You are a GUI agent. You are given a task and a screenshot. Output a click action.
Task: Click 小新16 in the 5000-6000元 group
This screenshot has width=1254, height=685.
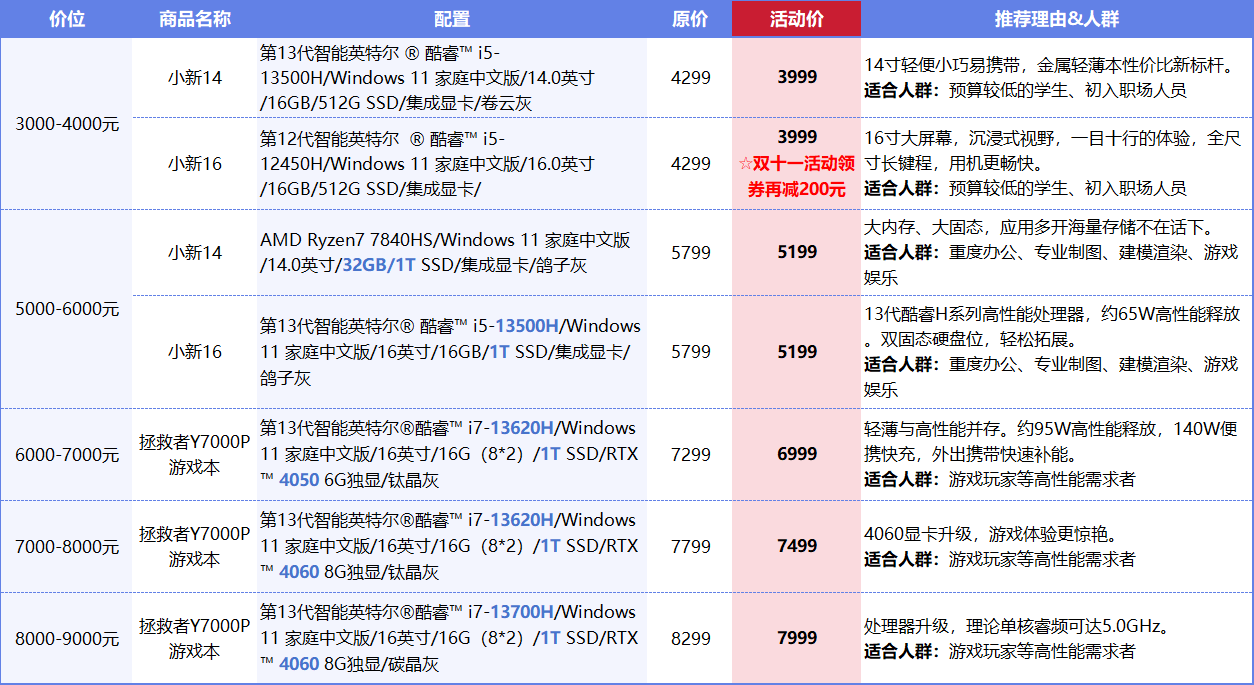[x=194, y=352]
